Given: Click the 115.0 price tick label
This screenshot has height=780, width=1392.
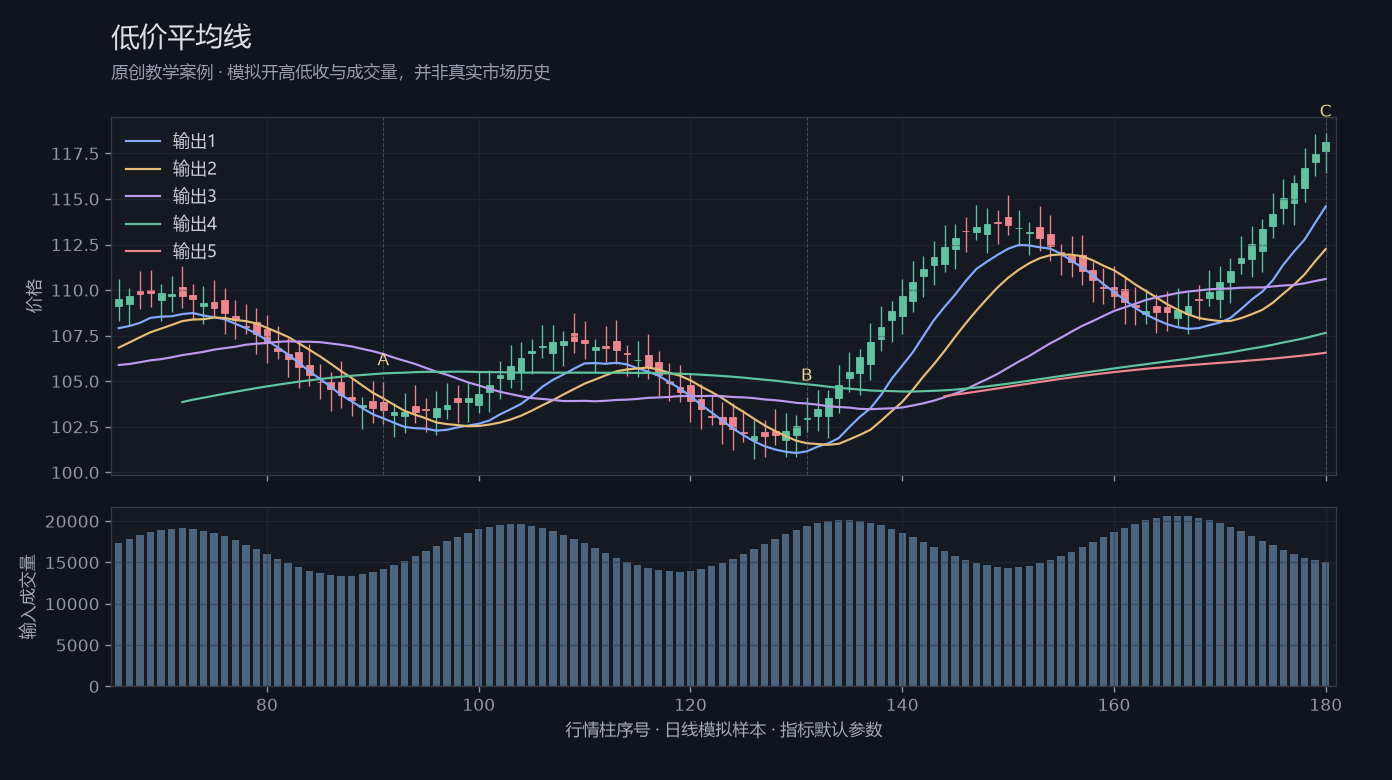Looking at the screenshot, I should pyautogui.click(x=75, y=200).
